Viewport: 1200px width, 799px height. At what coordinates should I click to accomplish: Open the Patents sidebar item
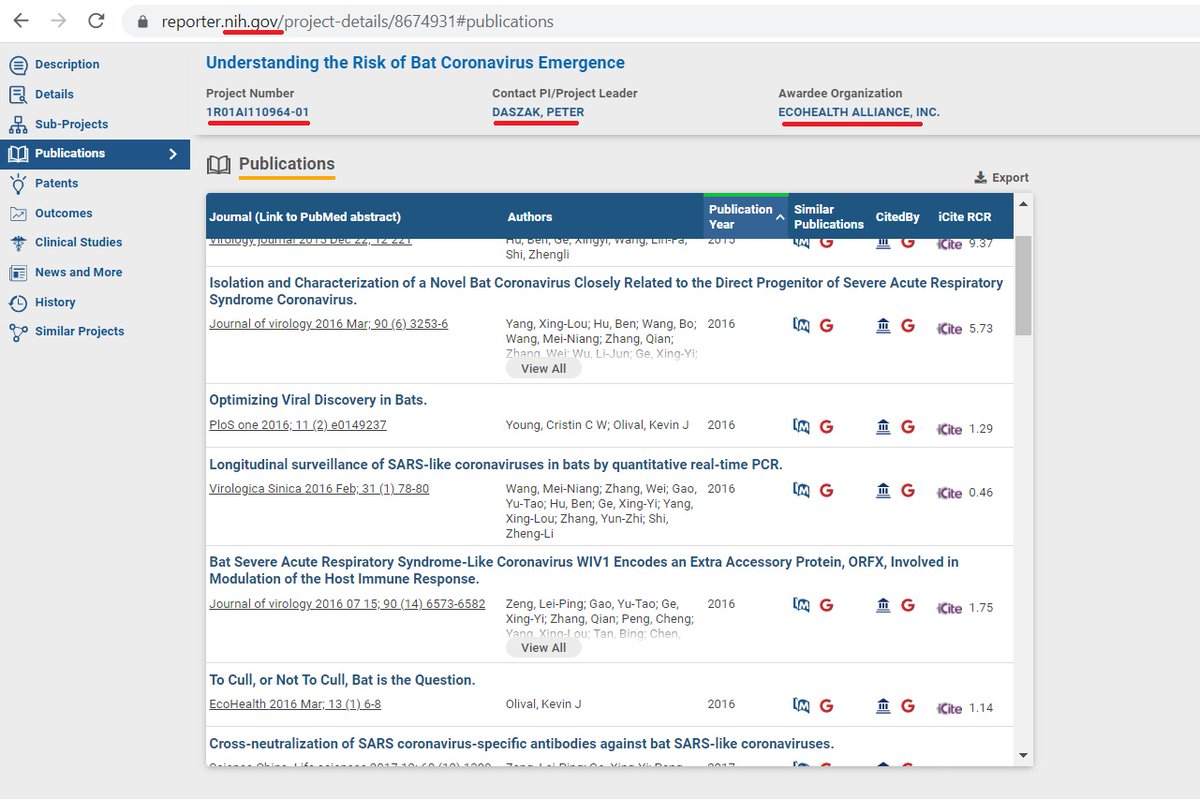56,183
